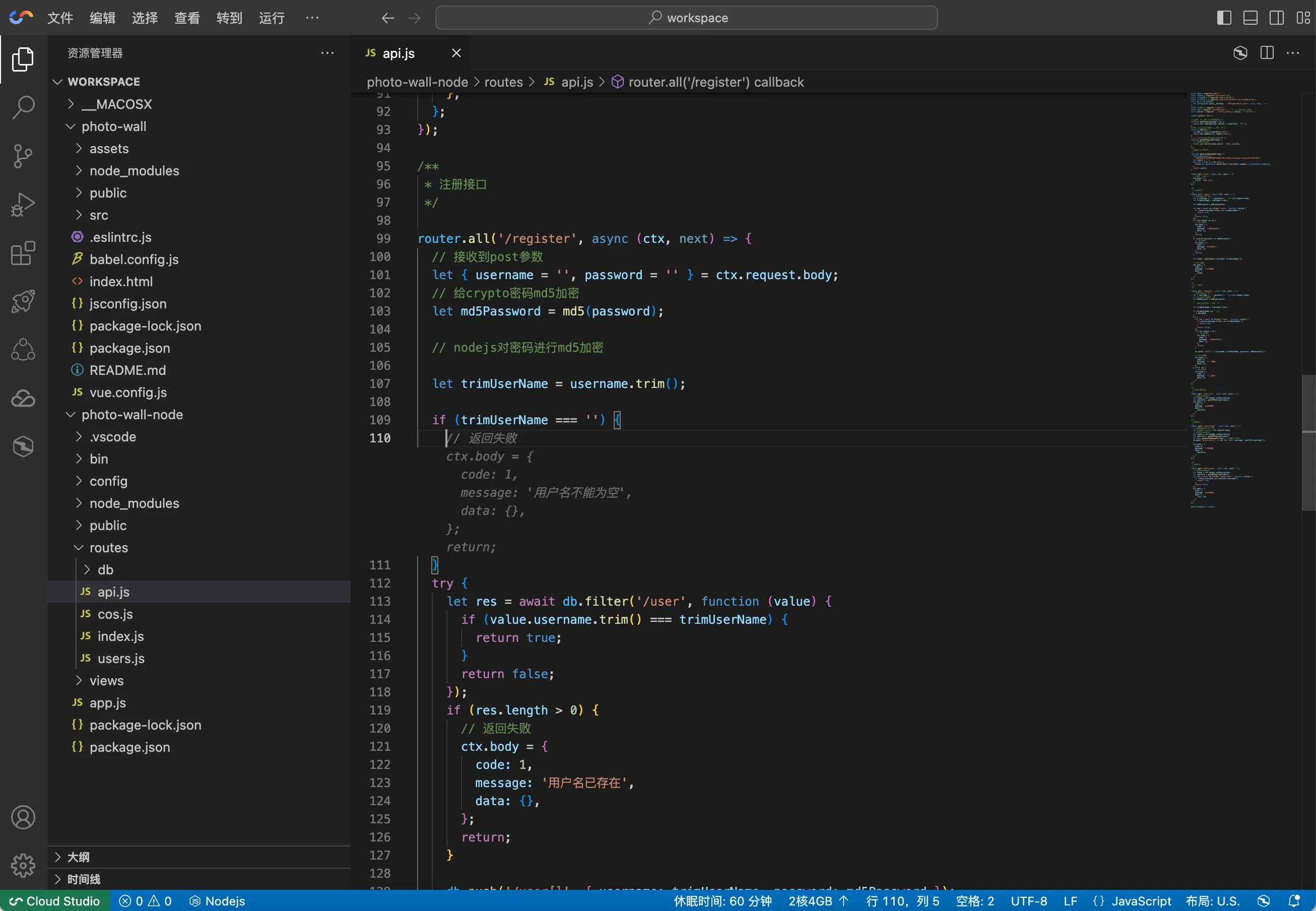This screenshot has height=911, width=1316.
Task: Open Source Control panel icon
Action: tap(23, 156)
